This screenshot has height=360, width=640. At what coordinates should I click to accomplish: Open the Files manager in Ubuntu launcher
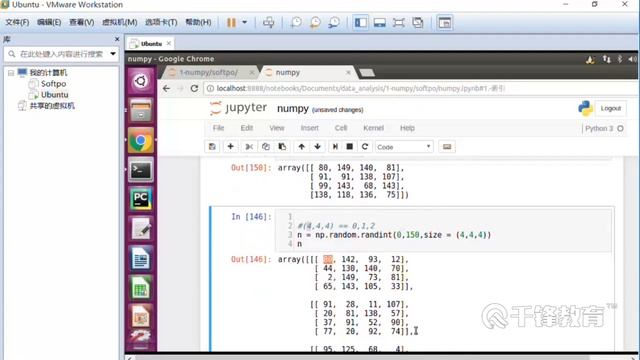tap(141, 111)
